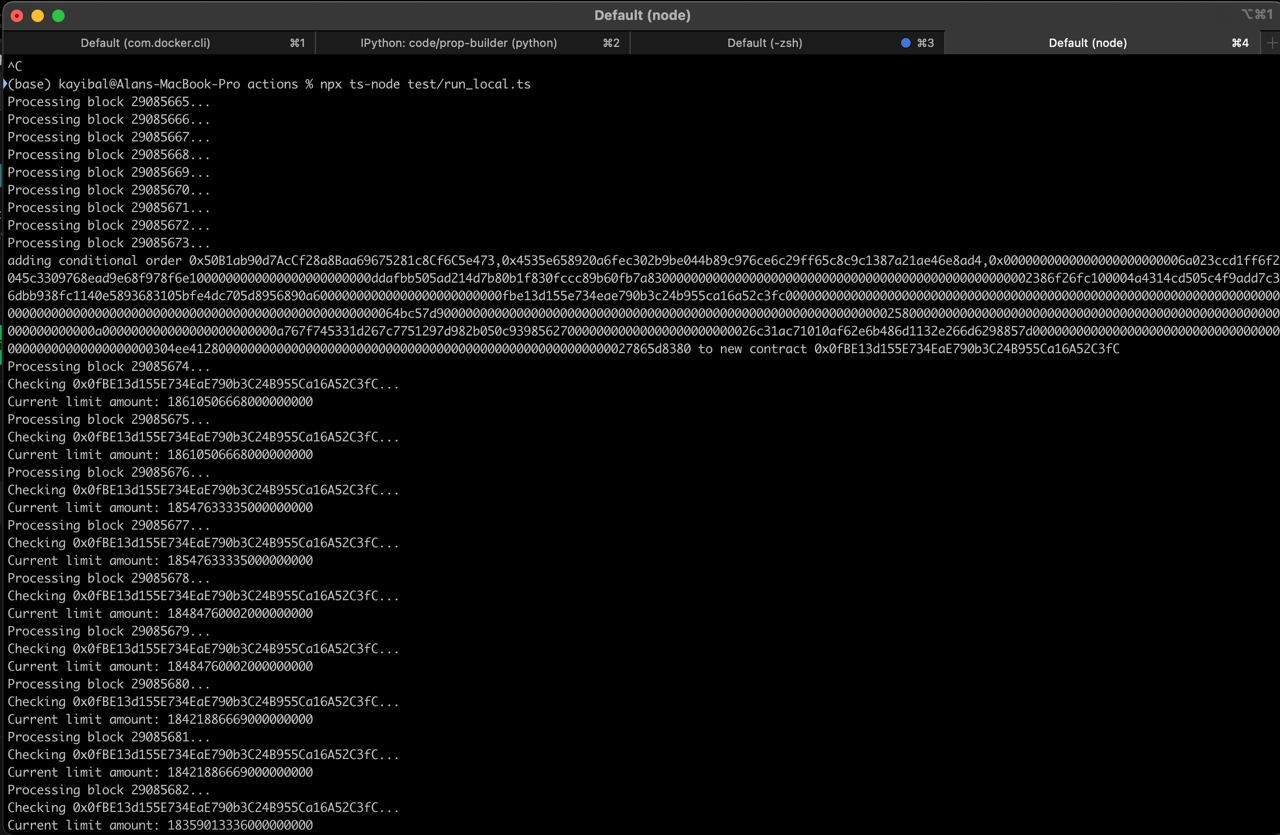Switch to the Default (-zsh) tab
The width and height of the screenshot is (1280, 835).
point(786,43)
